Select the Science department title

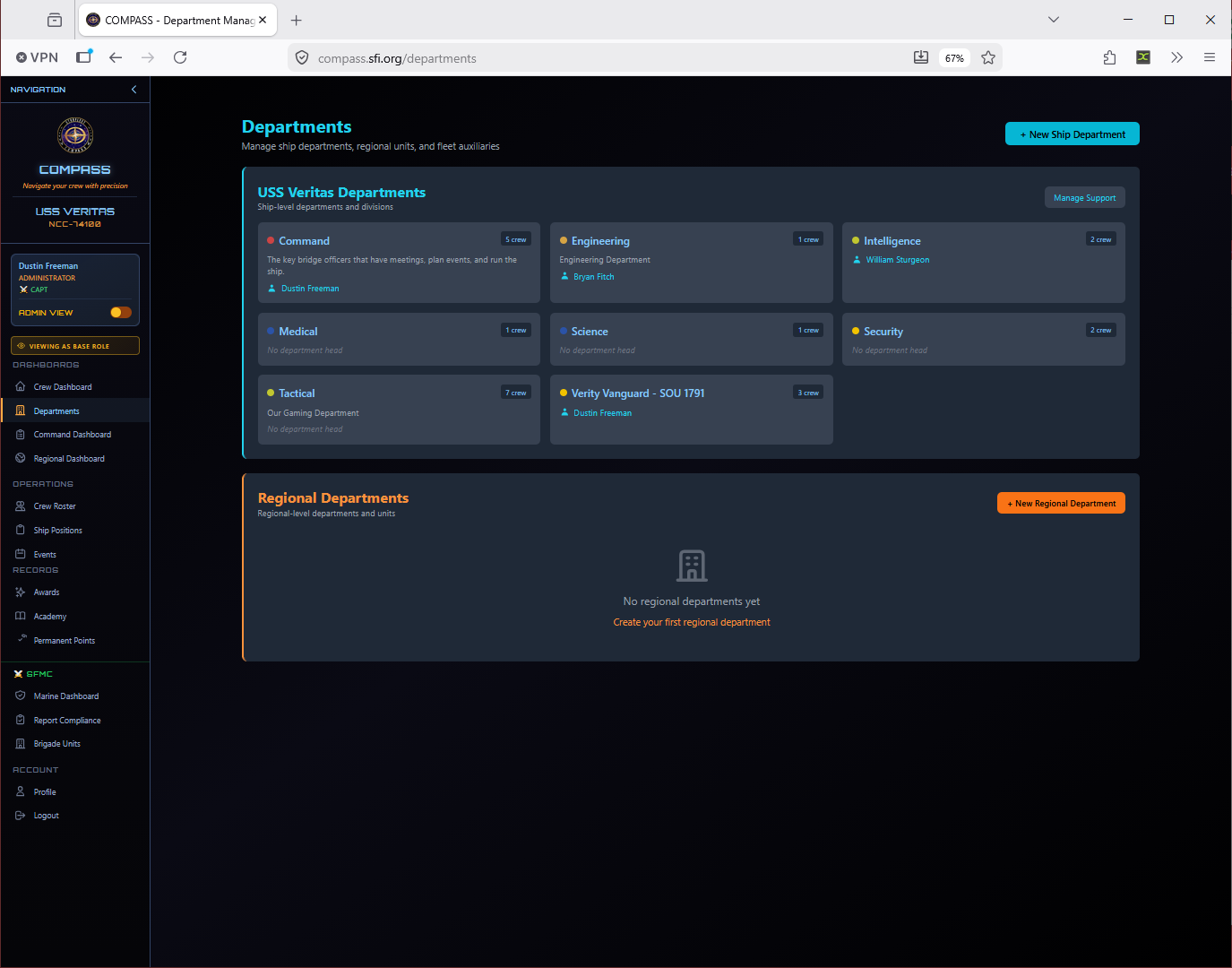point(590,332)
